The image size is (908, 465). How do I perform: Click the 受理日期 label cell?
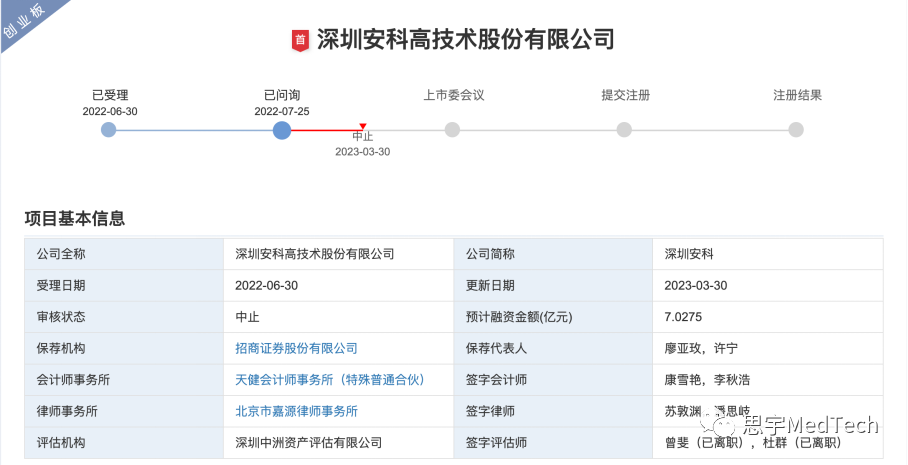point(124,285)
